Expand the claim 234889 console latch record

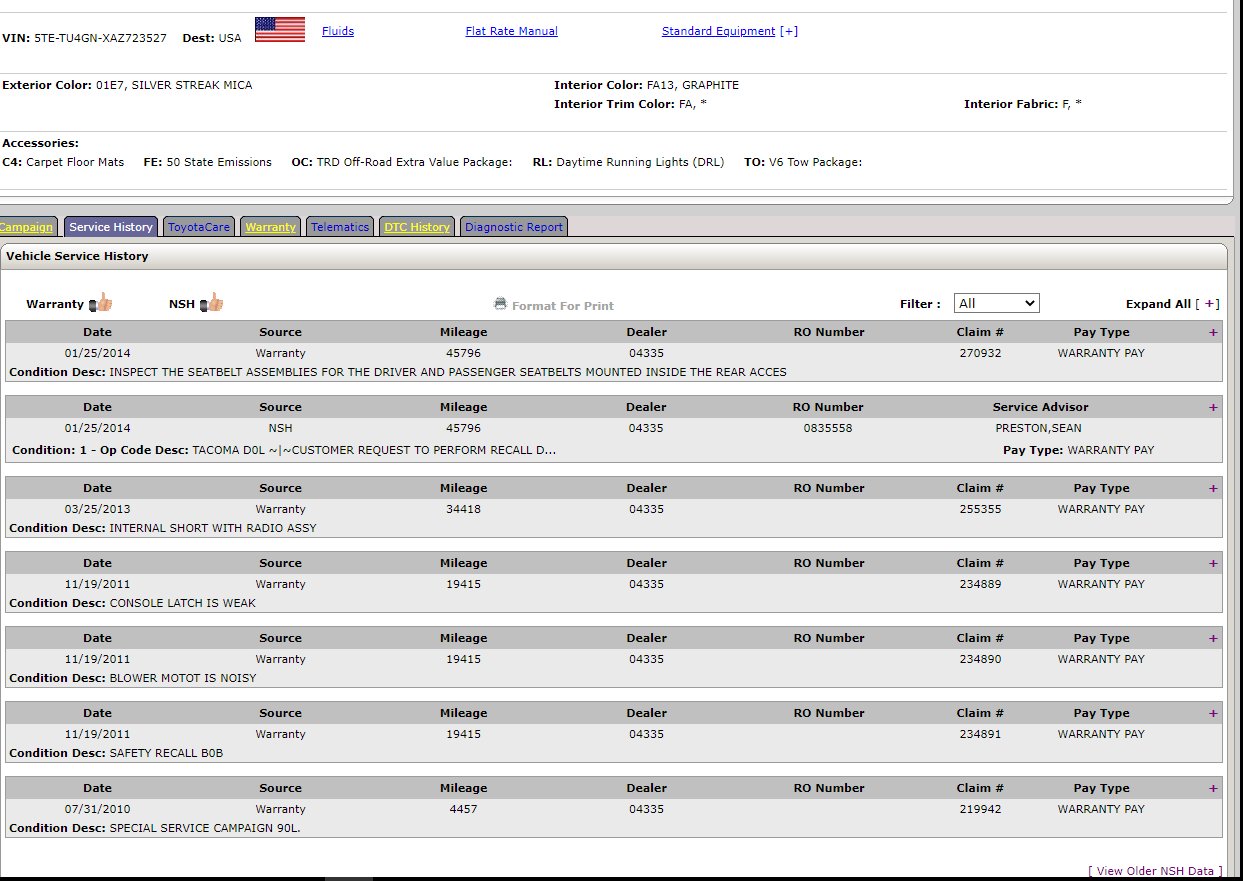1213,563
